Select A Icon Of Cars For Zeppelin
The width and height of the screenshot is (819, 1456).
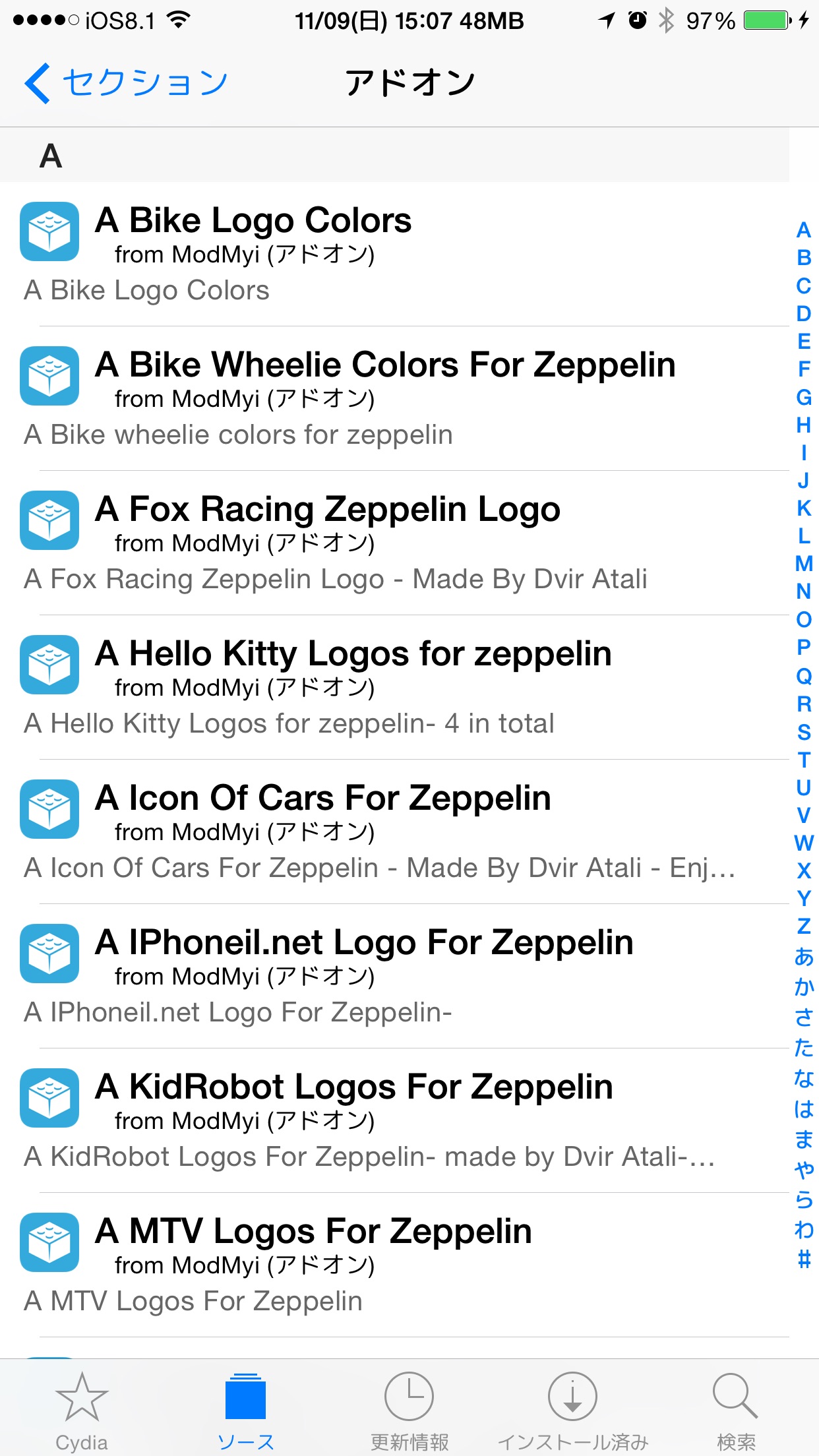tap(394, 832)
